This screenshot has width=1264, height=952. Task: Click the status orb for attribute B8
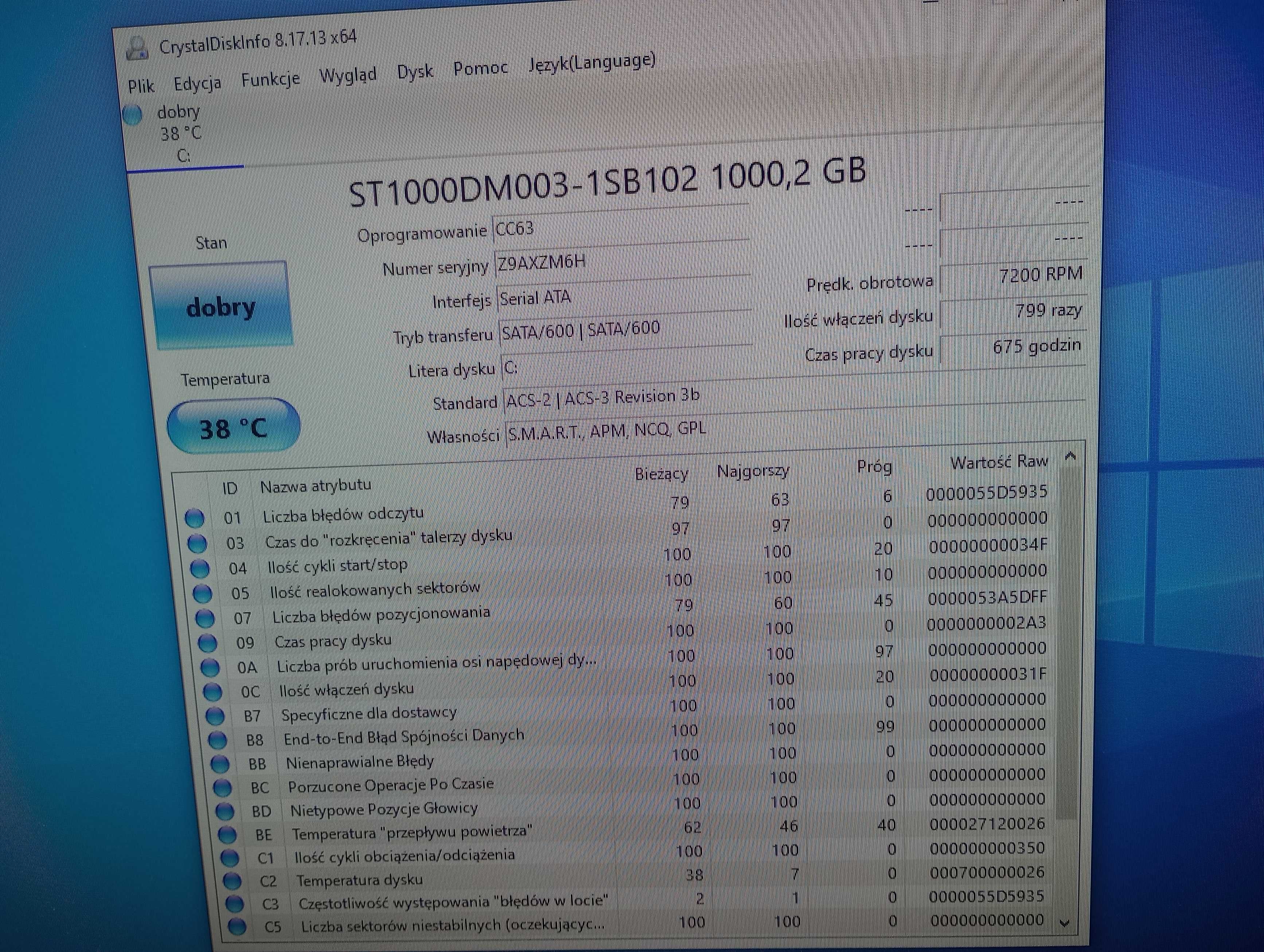pos(218,740)
